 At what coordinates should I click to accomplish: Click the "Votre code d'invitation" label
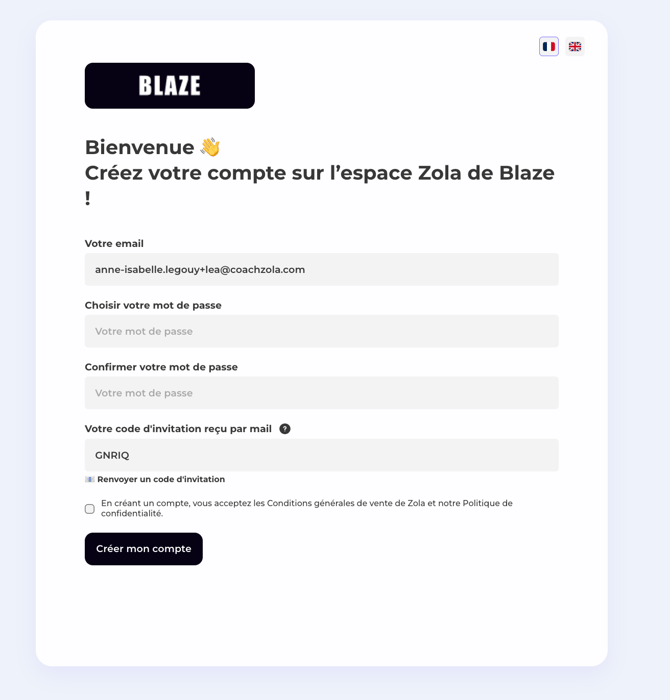pos(178,429)
